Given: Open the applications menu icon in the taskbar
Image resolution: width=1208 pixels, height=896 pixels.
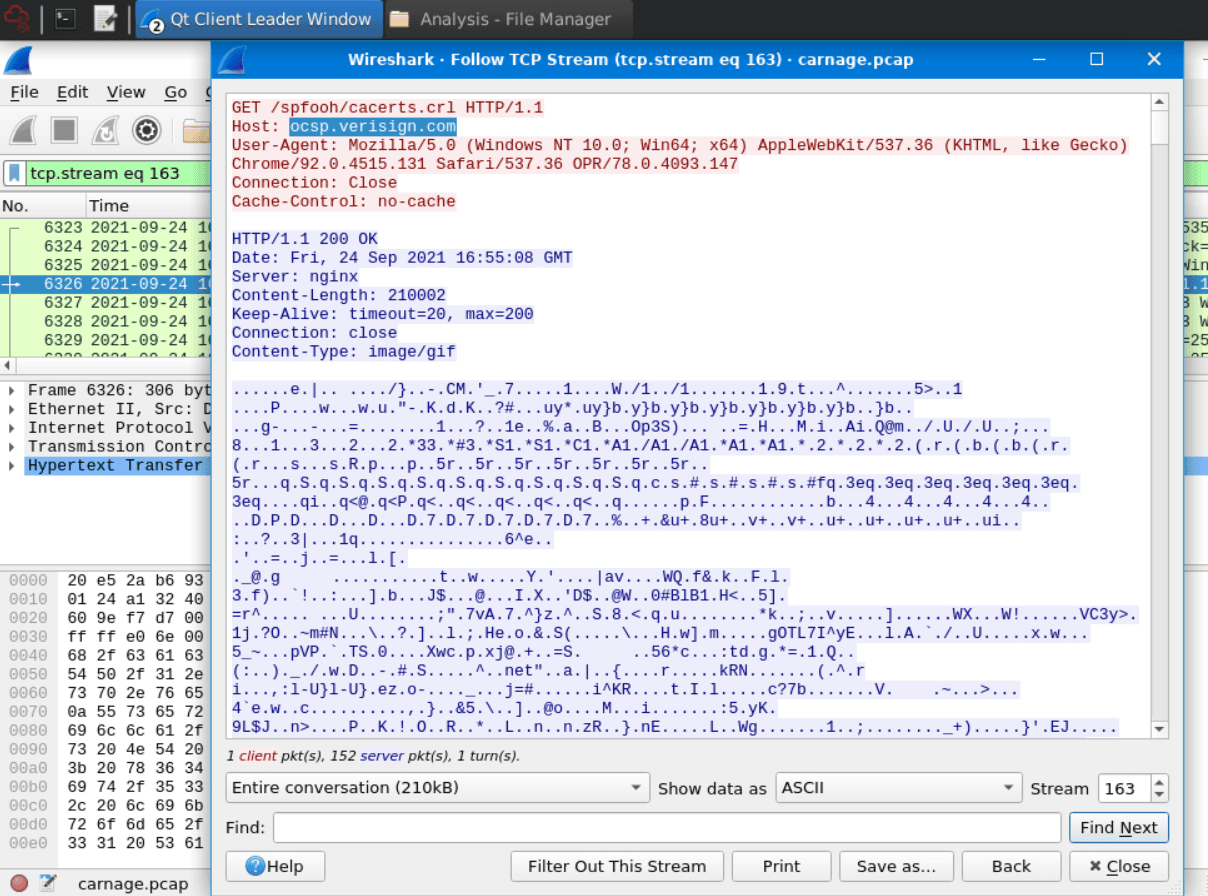Looking at the screenshot, I should point(17,18).
